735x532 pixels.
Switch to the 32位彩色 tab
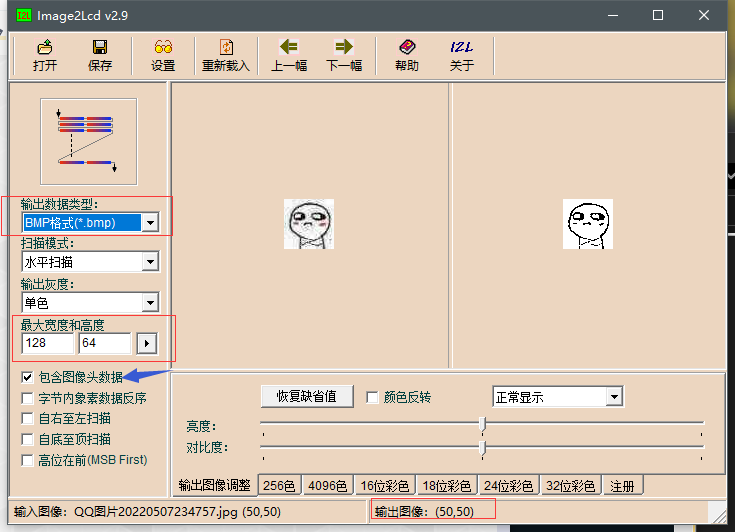pyautogui.click(x=570, y=486)
